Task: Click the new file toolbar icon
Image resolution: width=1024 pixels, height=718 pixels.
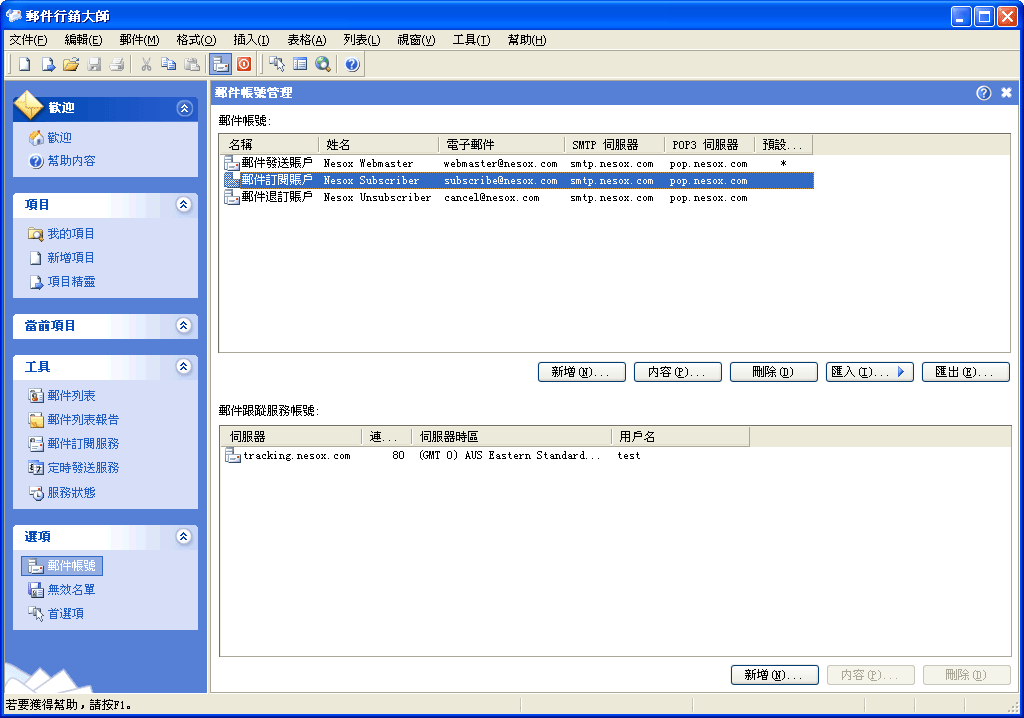Action: point(25,64)
